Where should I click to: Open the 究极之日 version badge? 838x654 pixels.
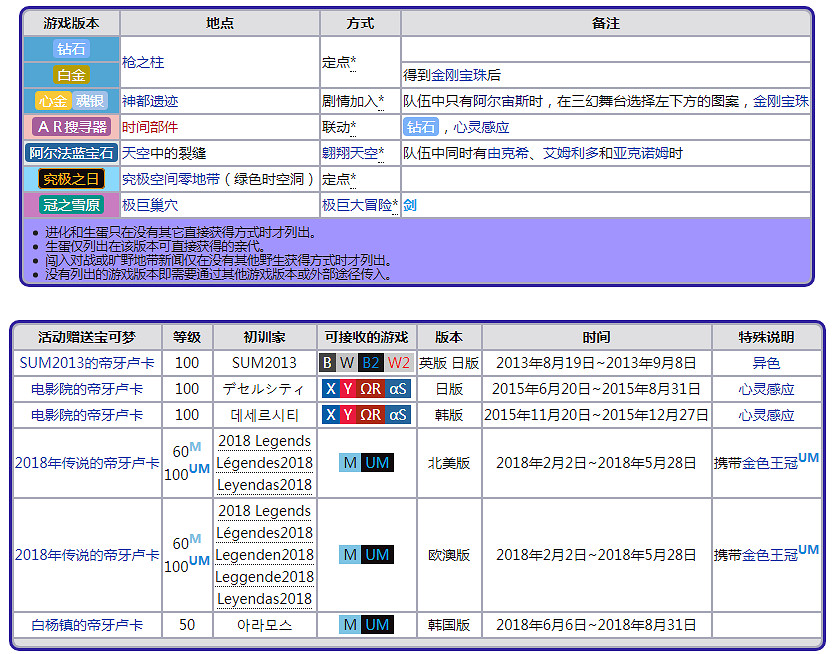[71, 179]
